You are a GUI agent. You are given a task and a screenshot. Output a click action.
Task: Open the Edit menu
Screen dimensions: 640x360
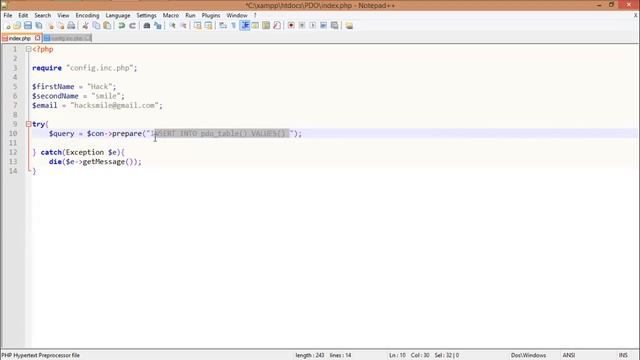(x=23, y=15)
